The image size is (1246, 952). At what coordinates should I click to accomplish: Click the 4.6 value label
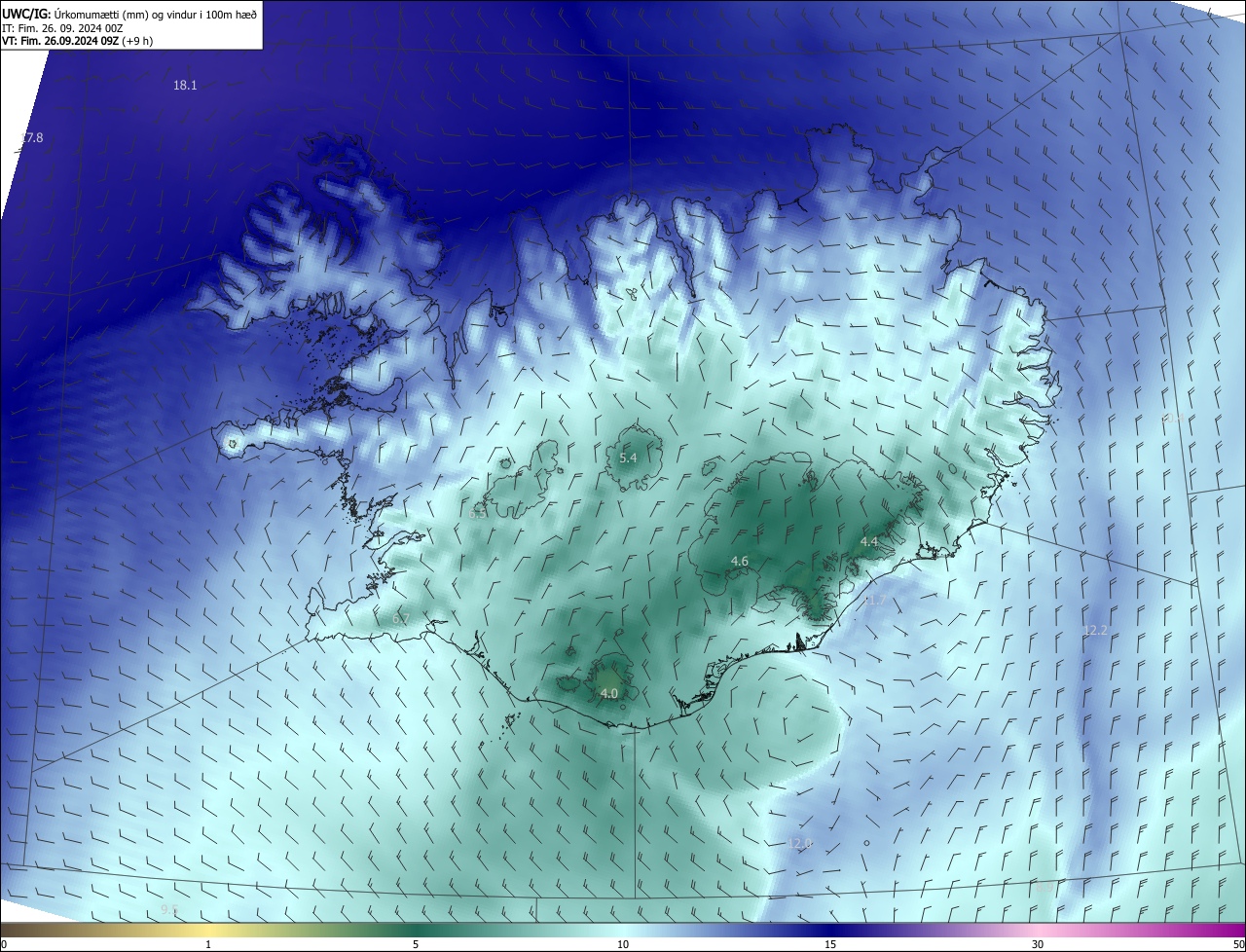coord(740,562)
